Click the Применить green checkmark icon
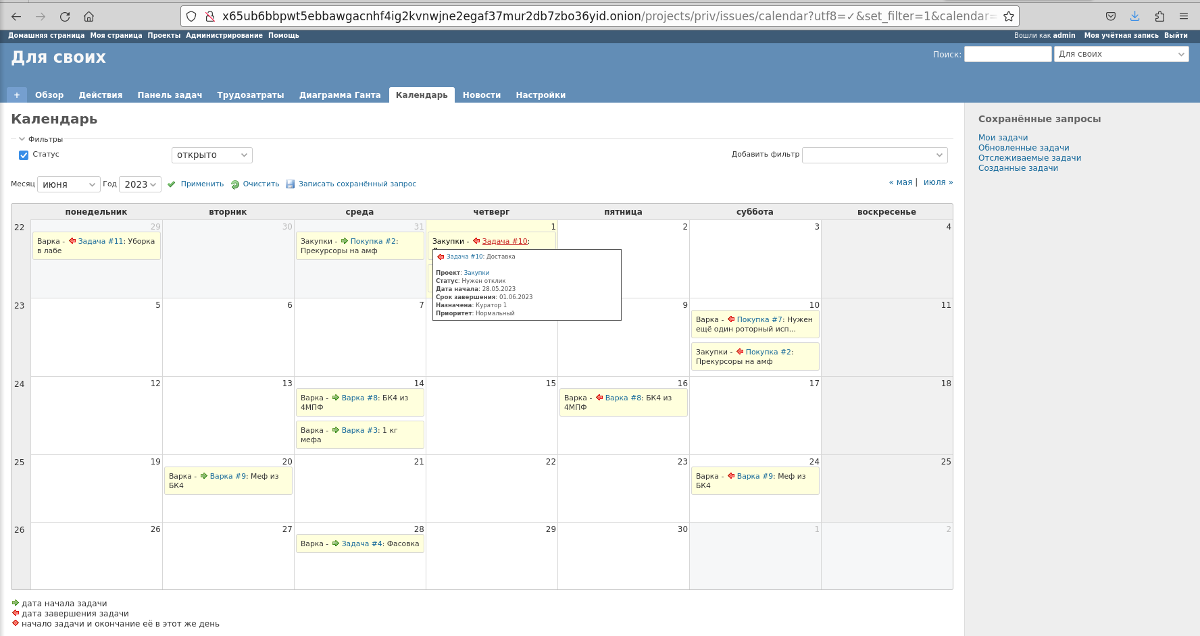Image resolution: width=1200 pixels, height=636 pixels. (171, 184)
